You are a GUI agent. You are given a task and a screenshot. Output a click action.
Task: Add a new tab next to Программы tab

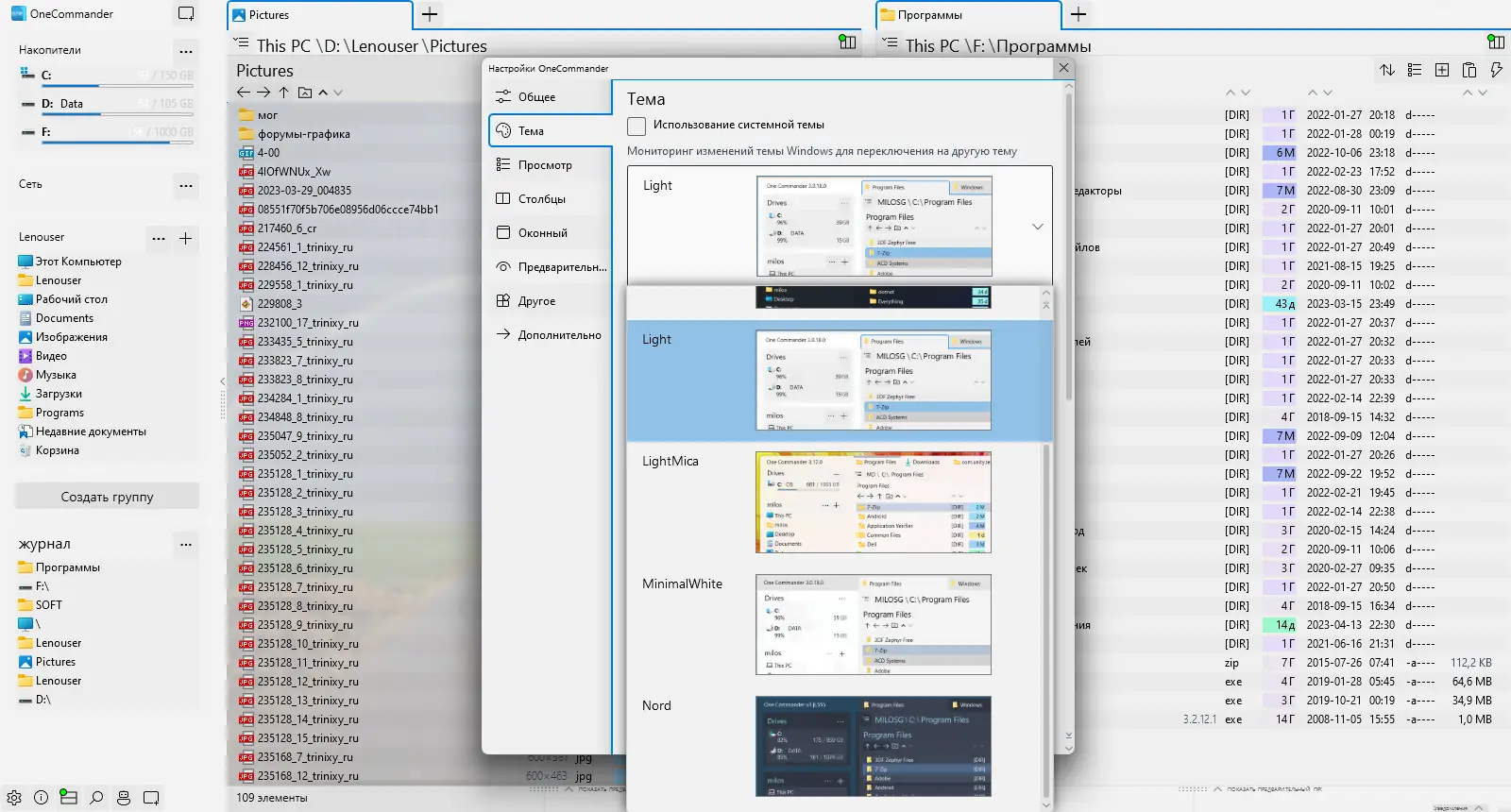tap(1078, 14)
